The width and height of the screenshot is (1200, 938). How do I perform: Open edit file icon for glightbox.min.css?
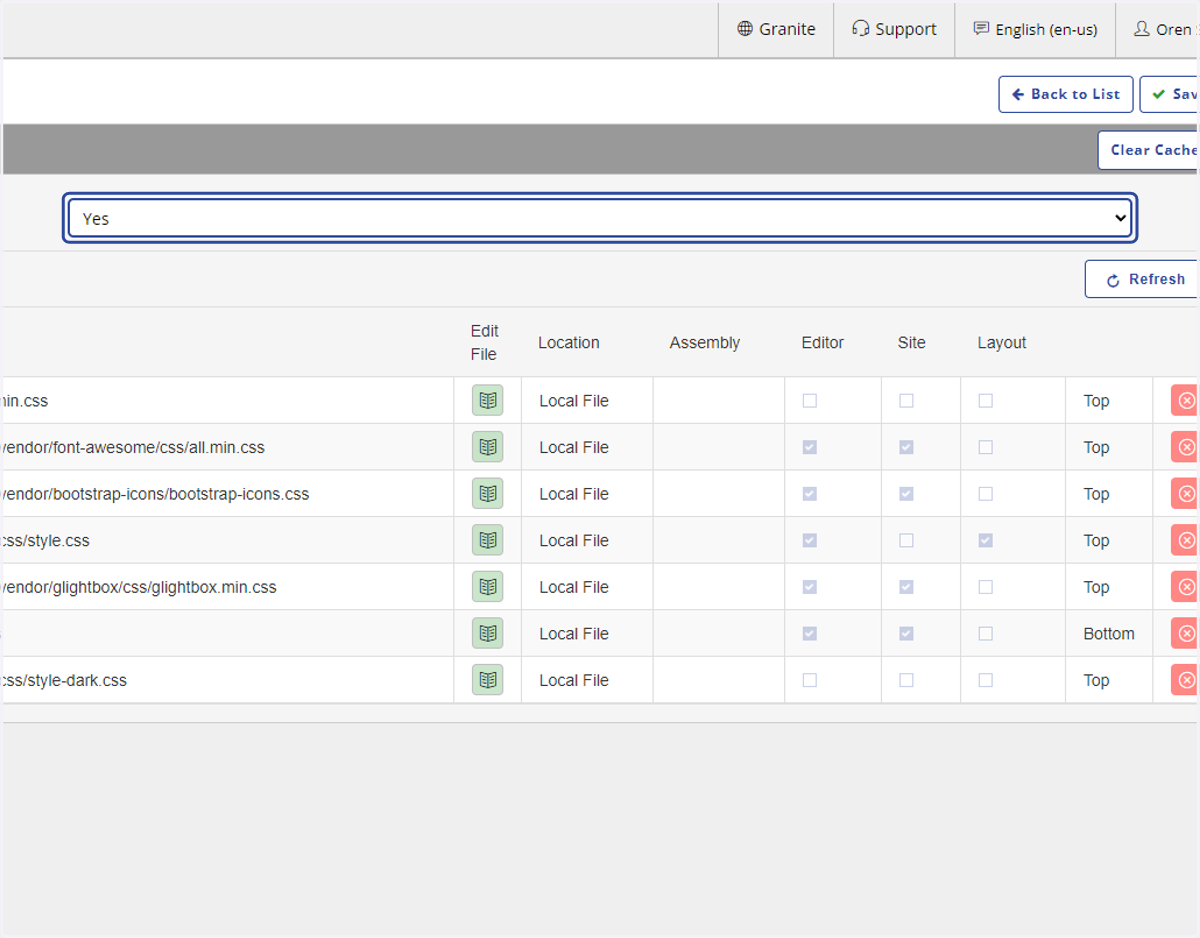coord(488,587)
